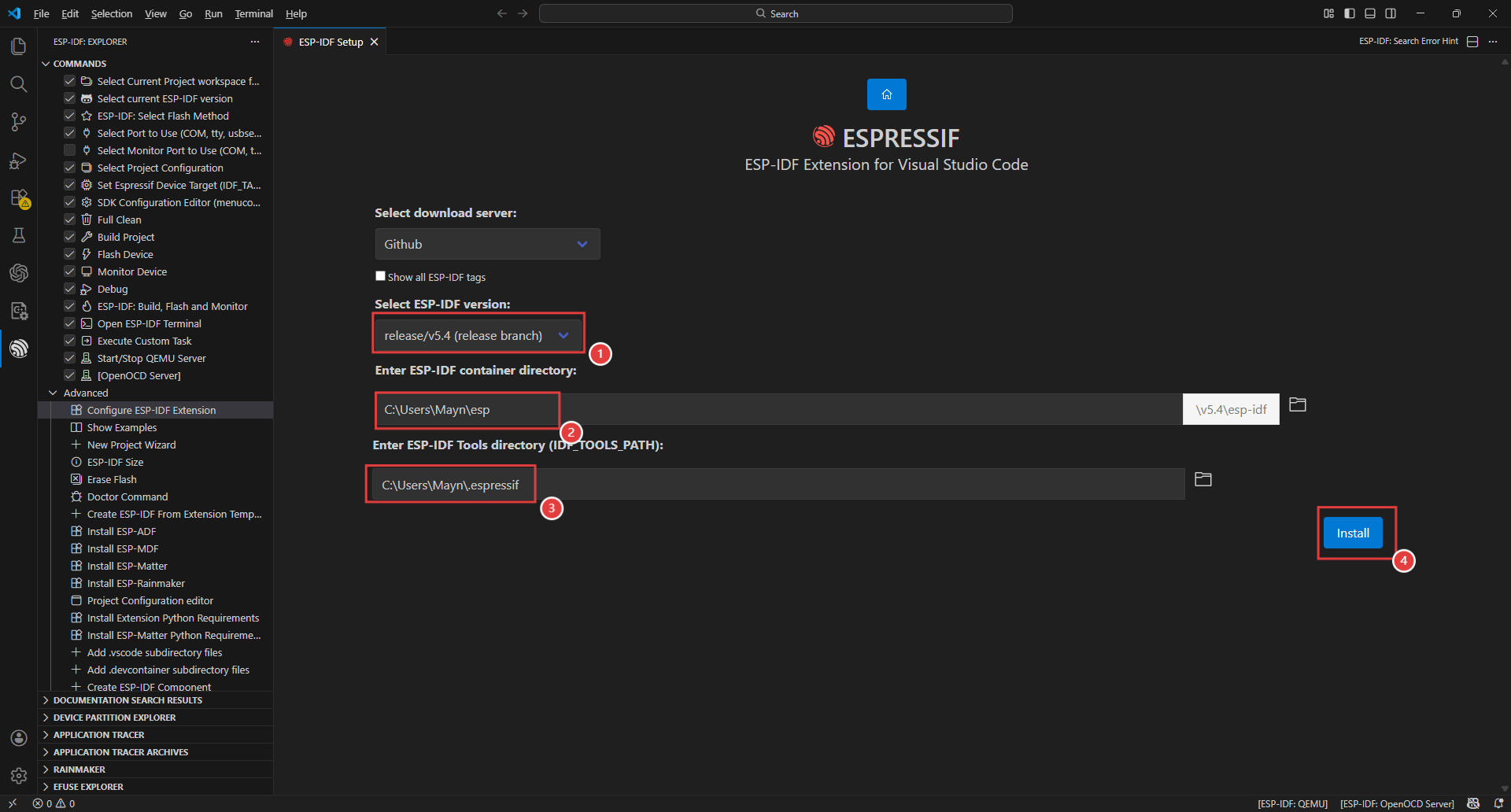Viewport: 1511px width, 812px height.
Task: Go back in navigation history
Action: (502, 13)
